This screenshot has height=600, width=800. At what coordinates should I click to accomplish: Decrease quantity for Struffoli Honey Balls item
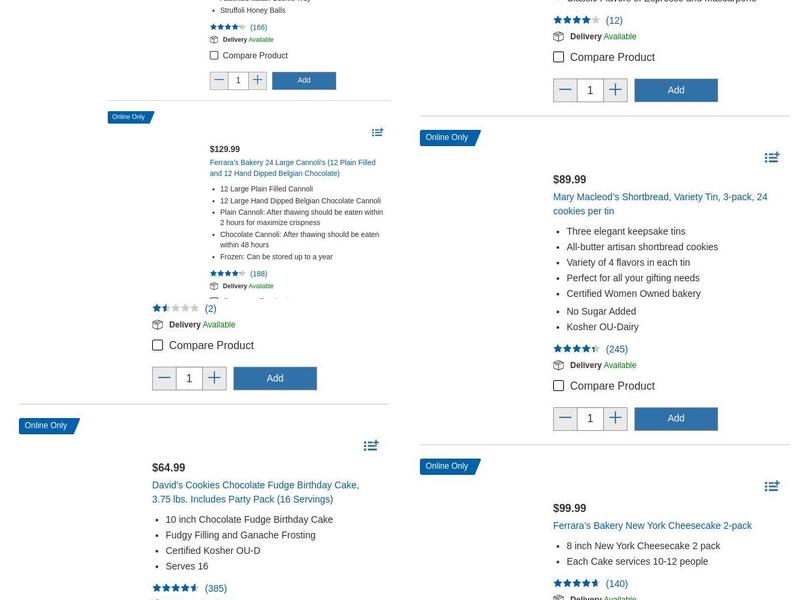coord(219,80)
